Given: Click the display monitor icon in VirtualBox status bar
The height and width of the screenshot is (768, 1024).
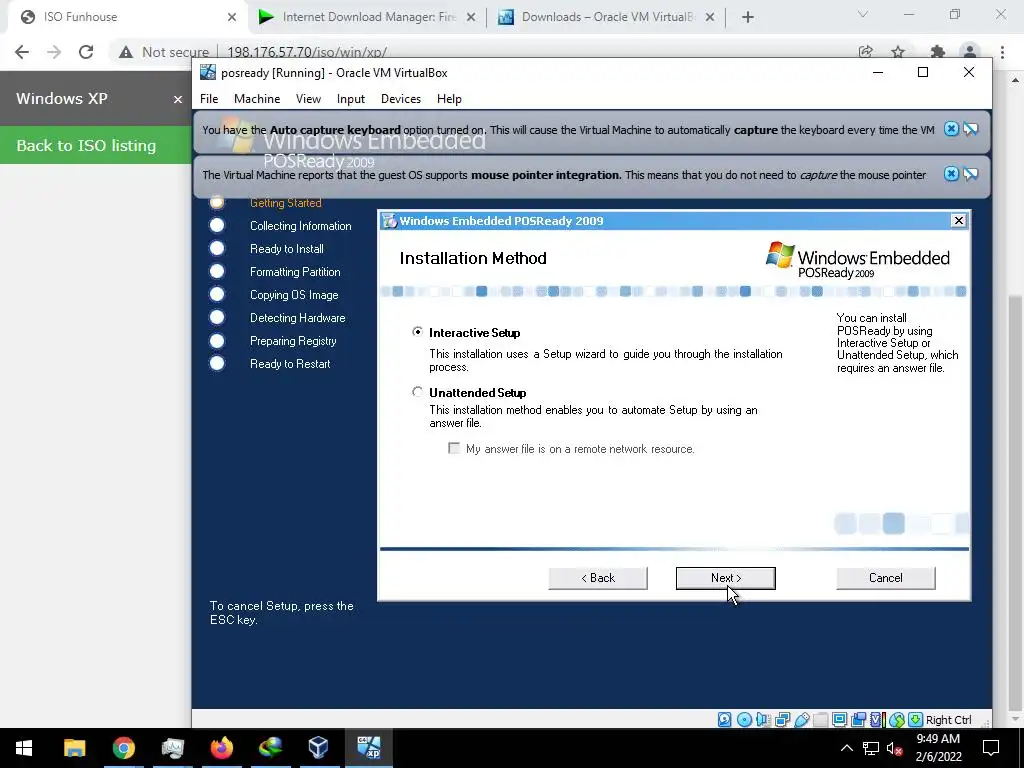Looking at the screenshot, I should [840, 720].
